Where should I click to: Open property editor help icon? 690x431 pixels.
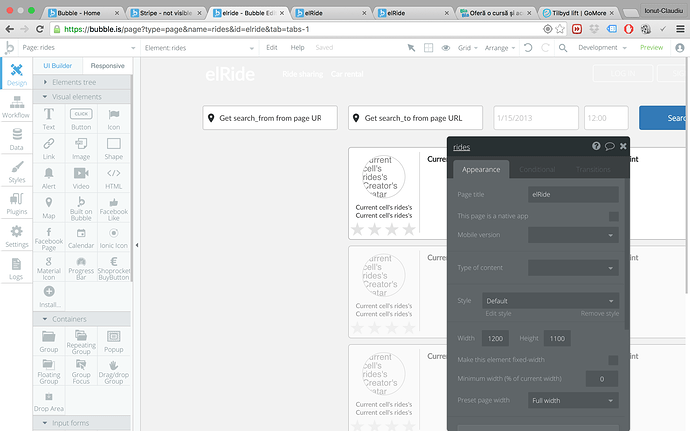click(596, 146)
